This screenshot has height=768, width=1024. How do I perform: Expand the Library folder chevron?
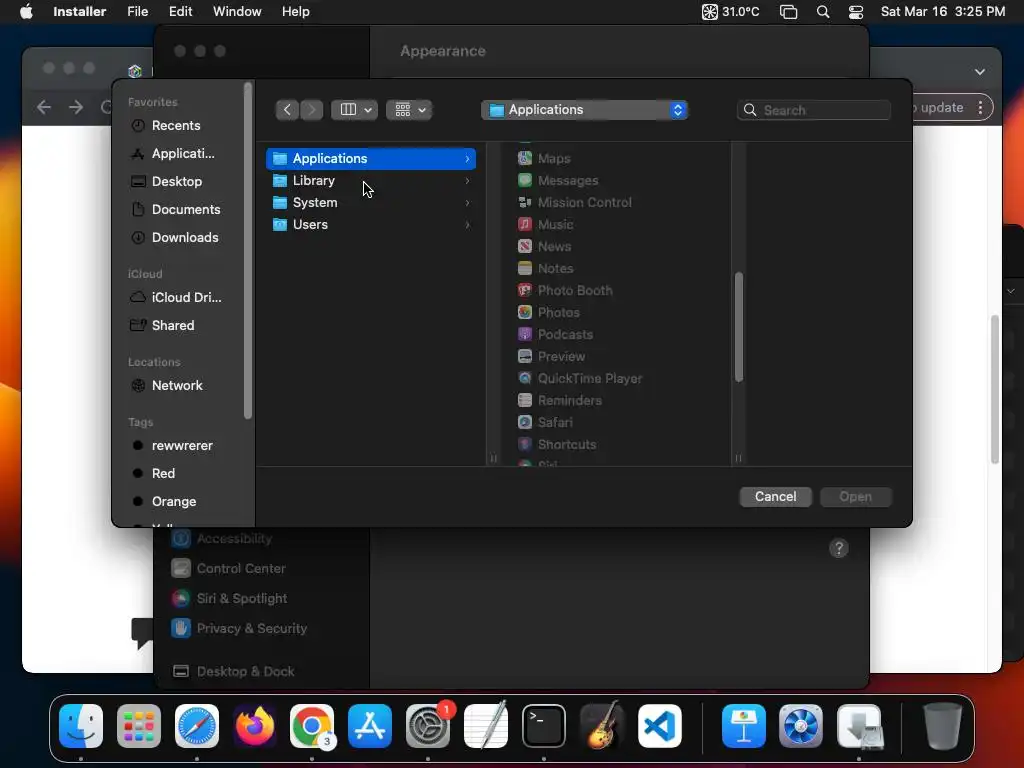pos(467,181)
